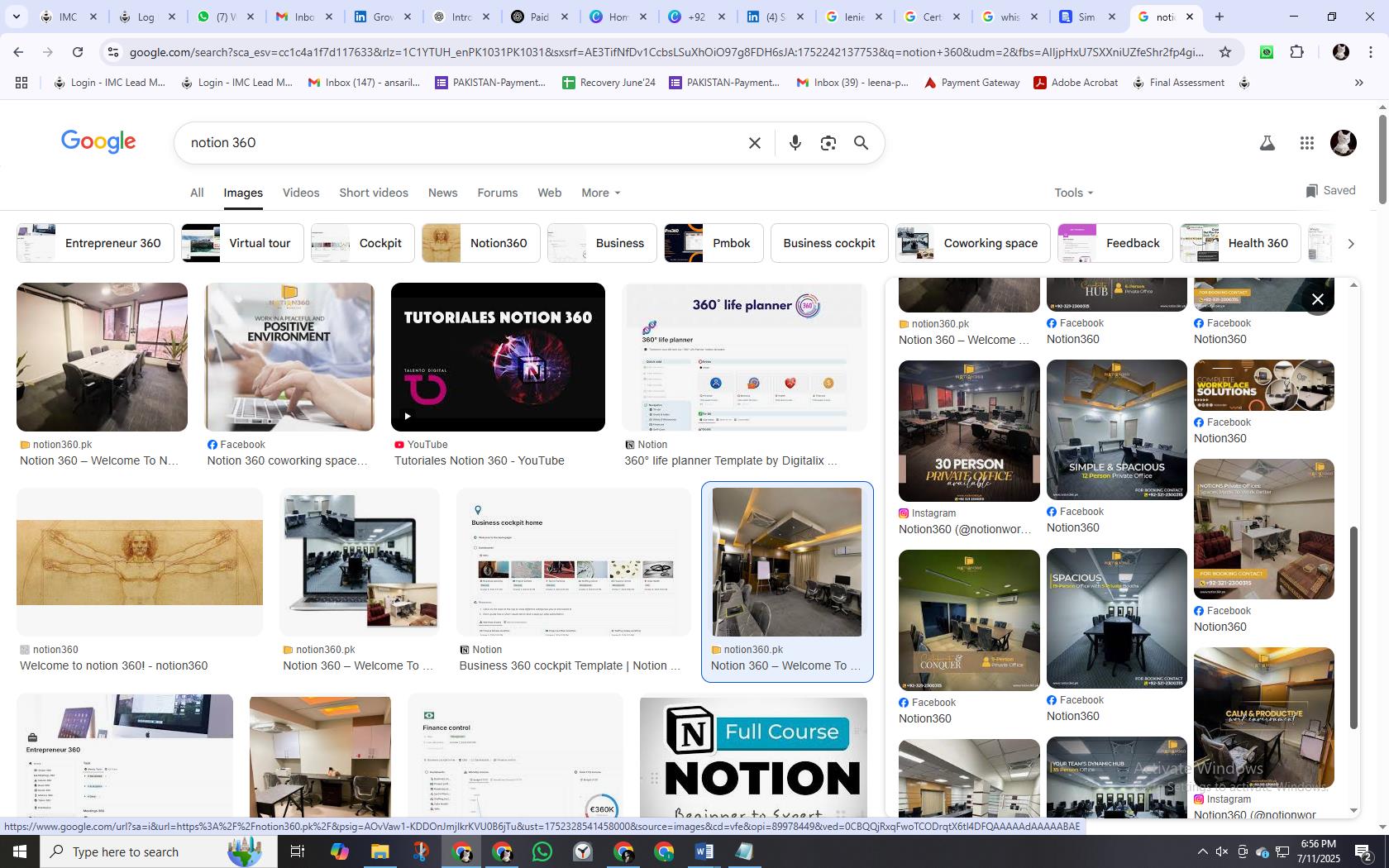1389x868 pixels.
Task: Open the tab search dropdown arrow
Action: click(x=16, y=17)
